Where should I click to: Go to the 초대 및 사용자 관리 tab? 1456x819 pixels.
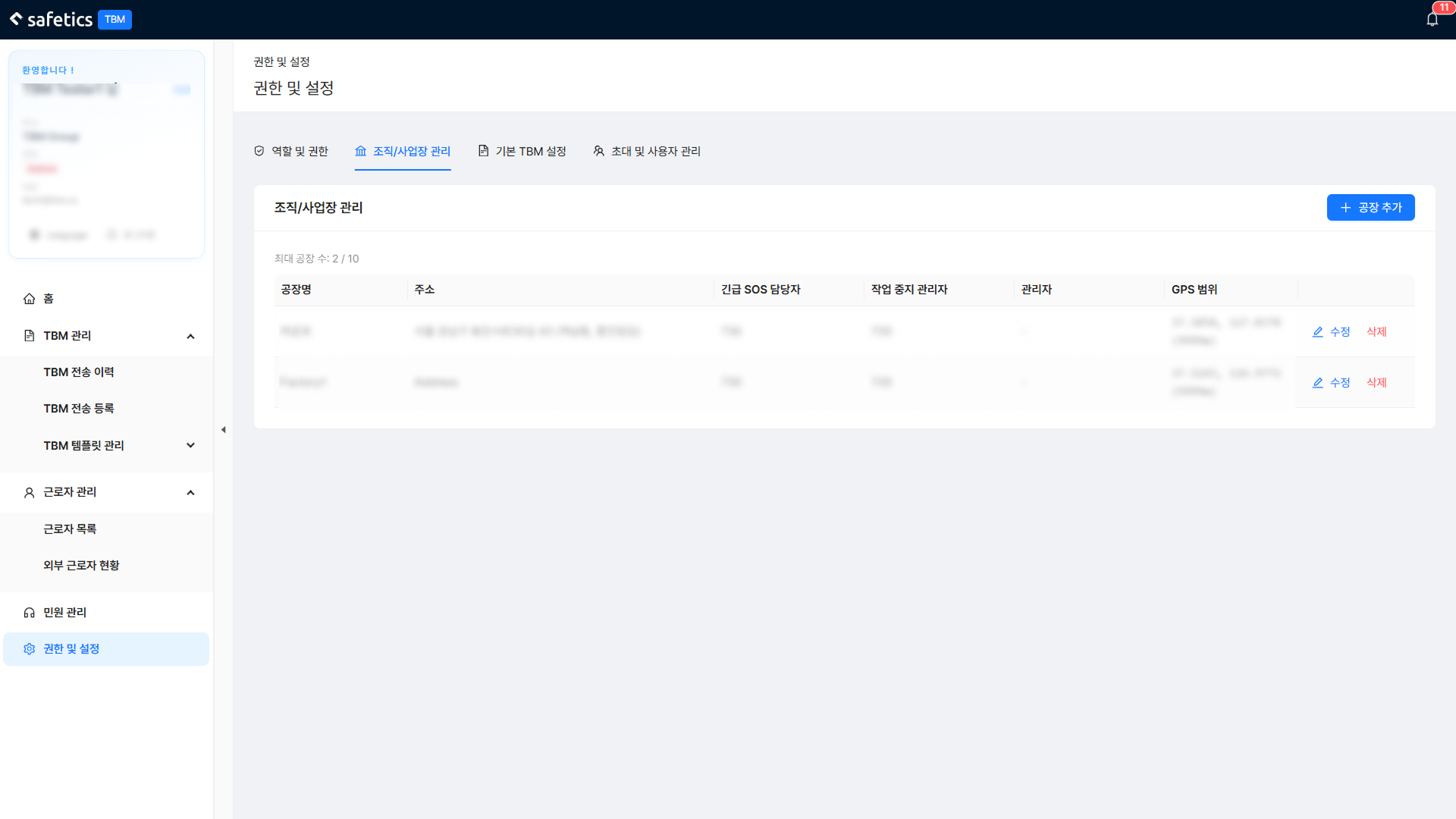(x=647, y=152)
